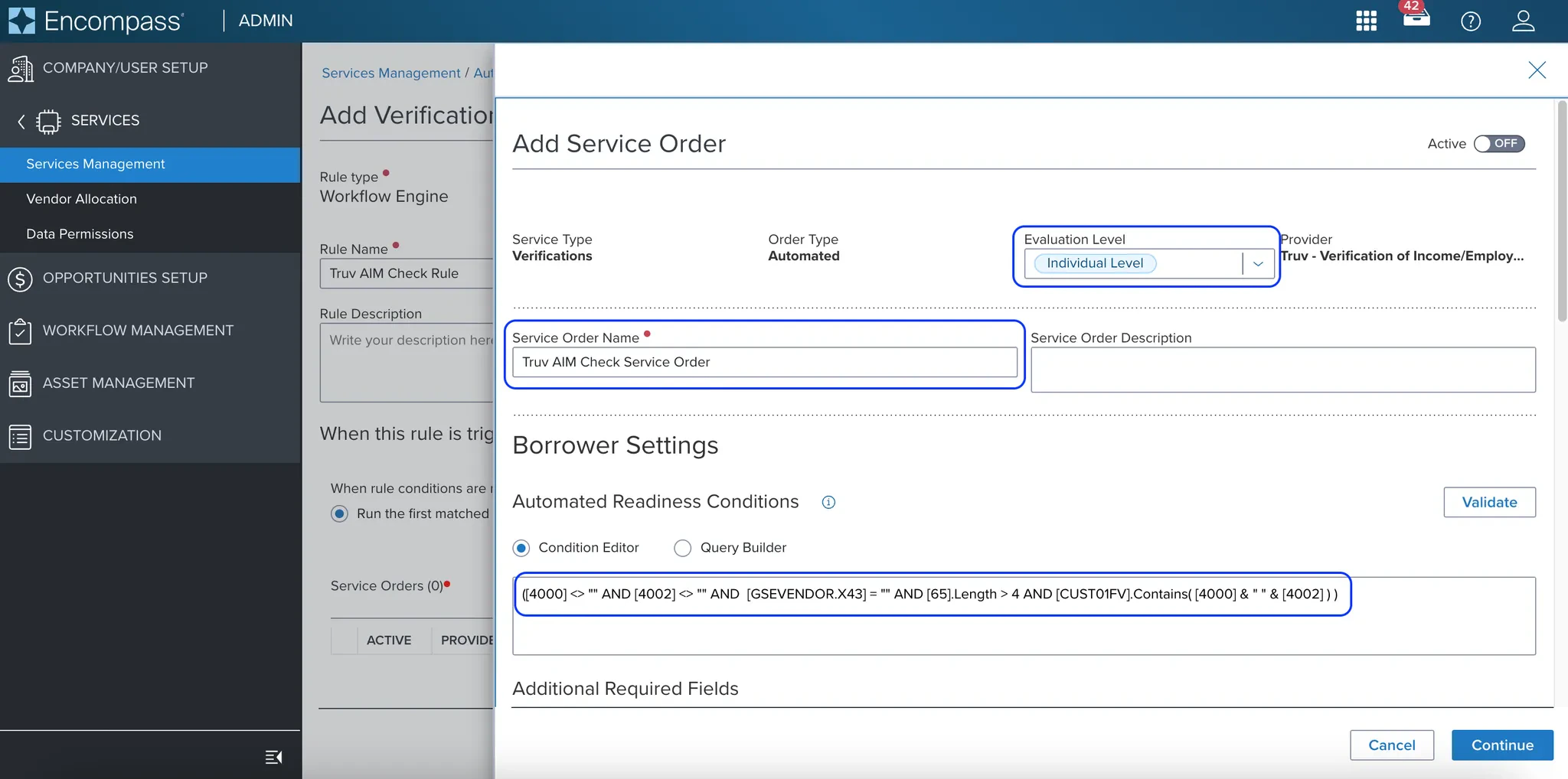The height and width of the screenshot is (779, 1568).
Task: Collapse the left sidebar panel
Action: click(x=273, y=756)
